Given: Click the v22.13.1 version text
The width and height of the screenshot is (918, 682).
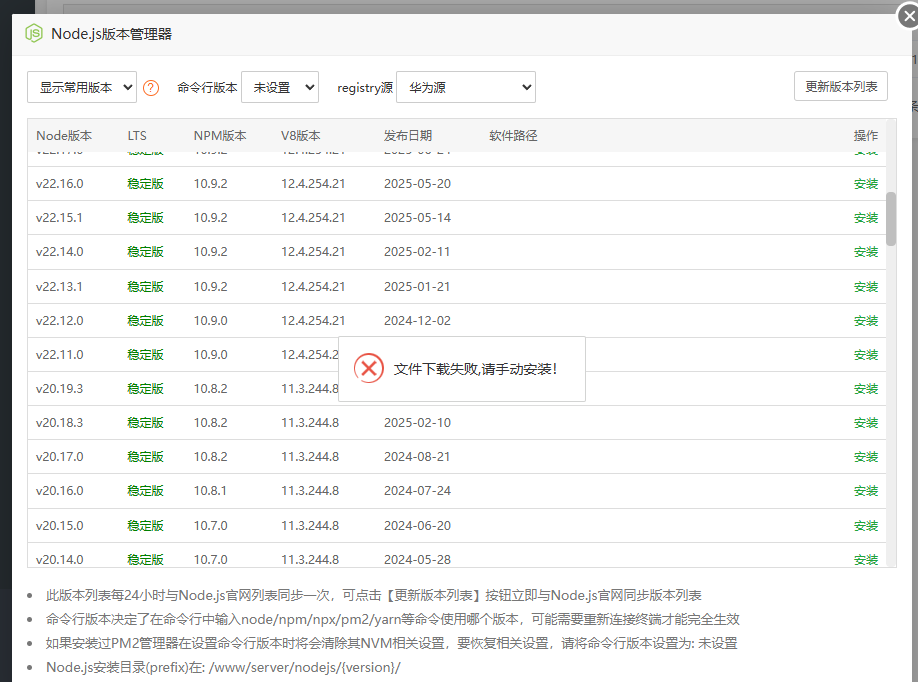Looking at the screenshot, I should pyautogui.click(x=59, y=287).
